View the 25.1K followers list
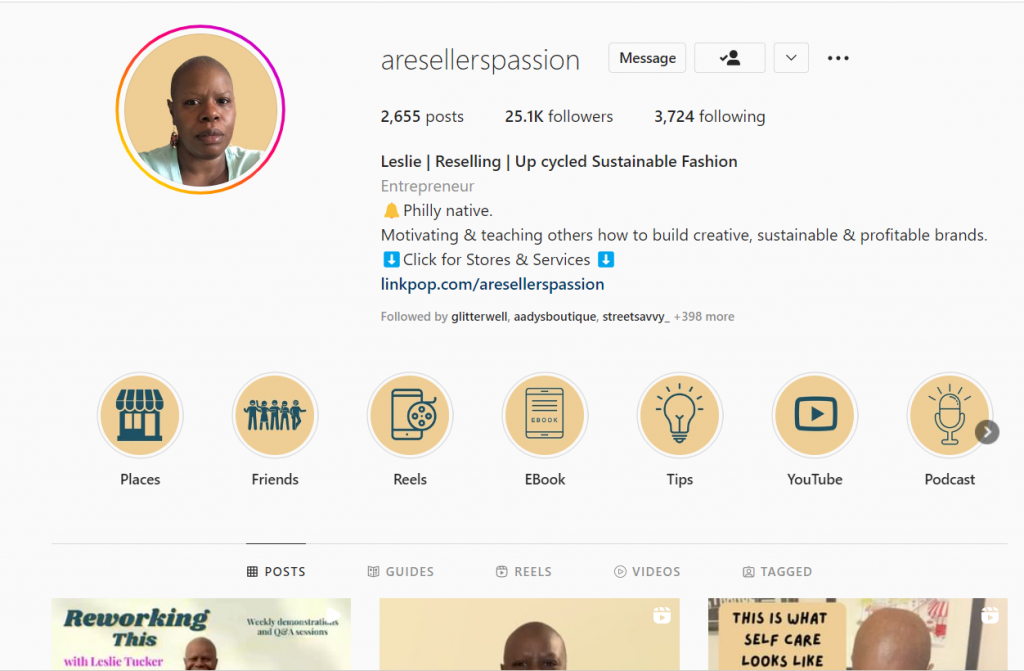The width and height of the screenshot is (1024, 671). coord(558,116)
